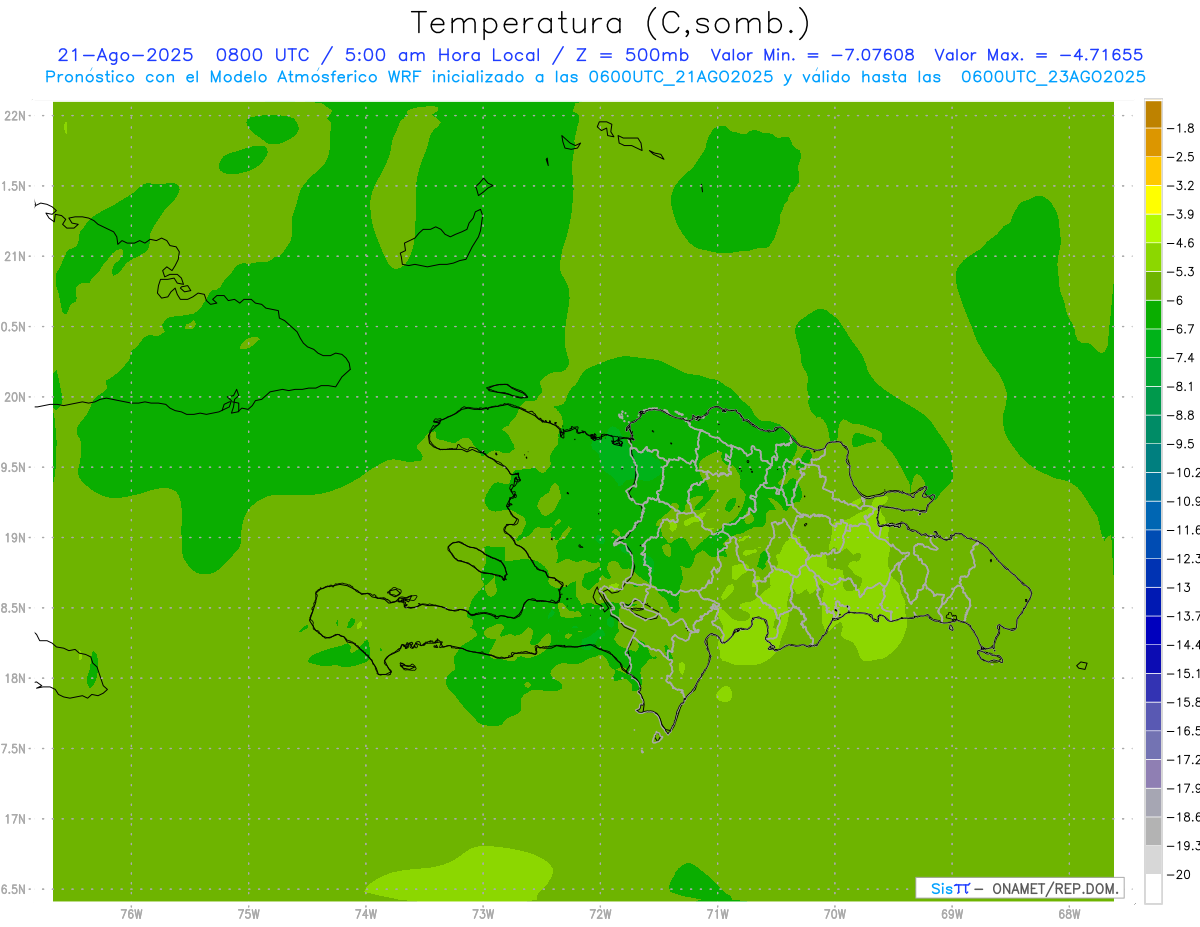Click the "17N" latitude label
Screen dimensions: 1200x927
tap(16, 820)
